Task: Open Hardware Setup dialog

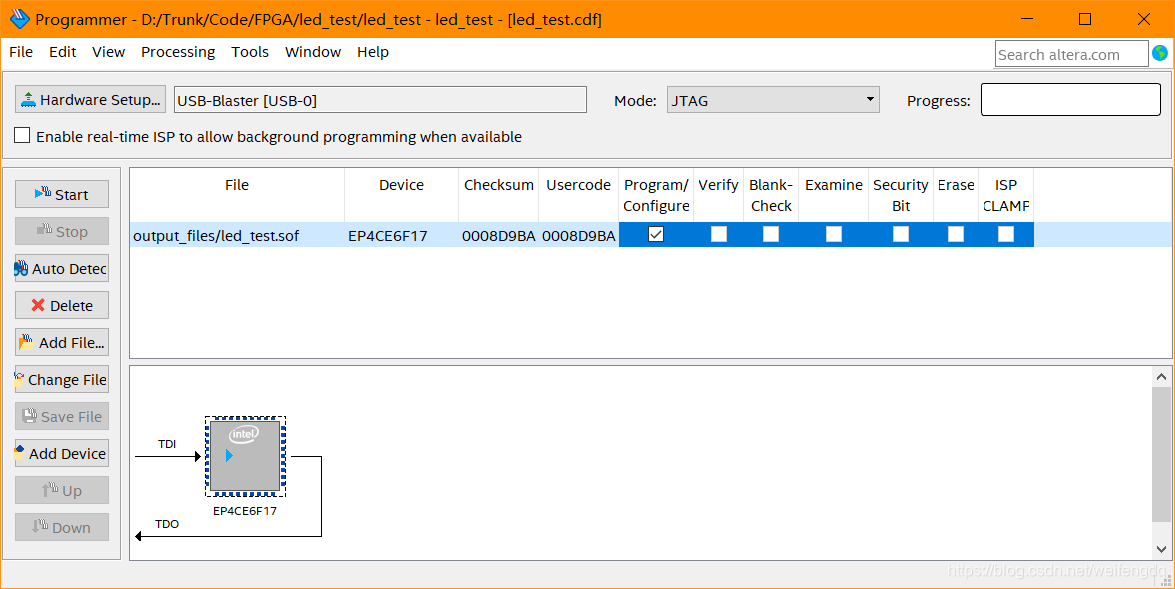Action: (91, 100)
